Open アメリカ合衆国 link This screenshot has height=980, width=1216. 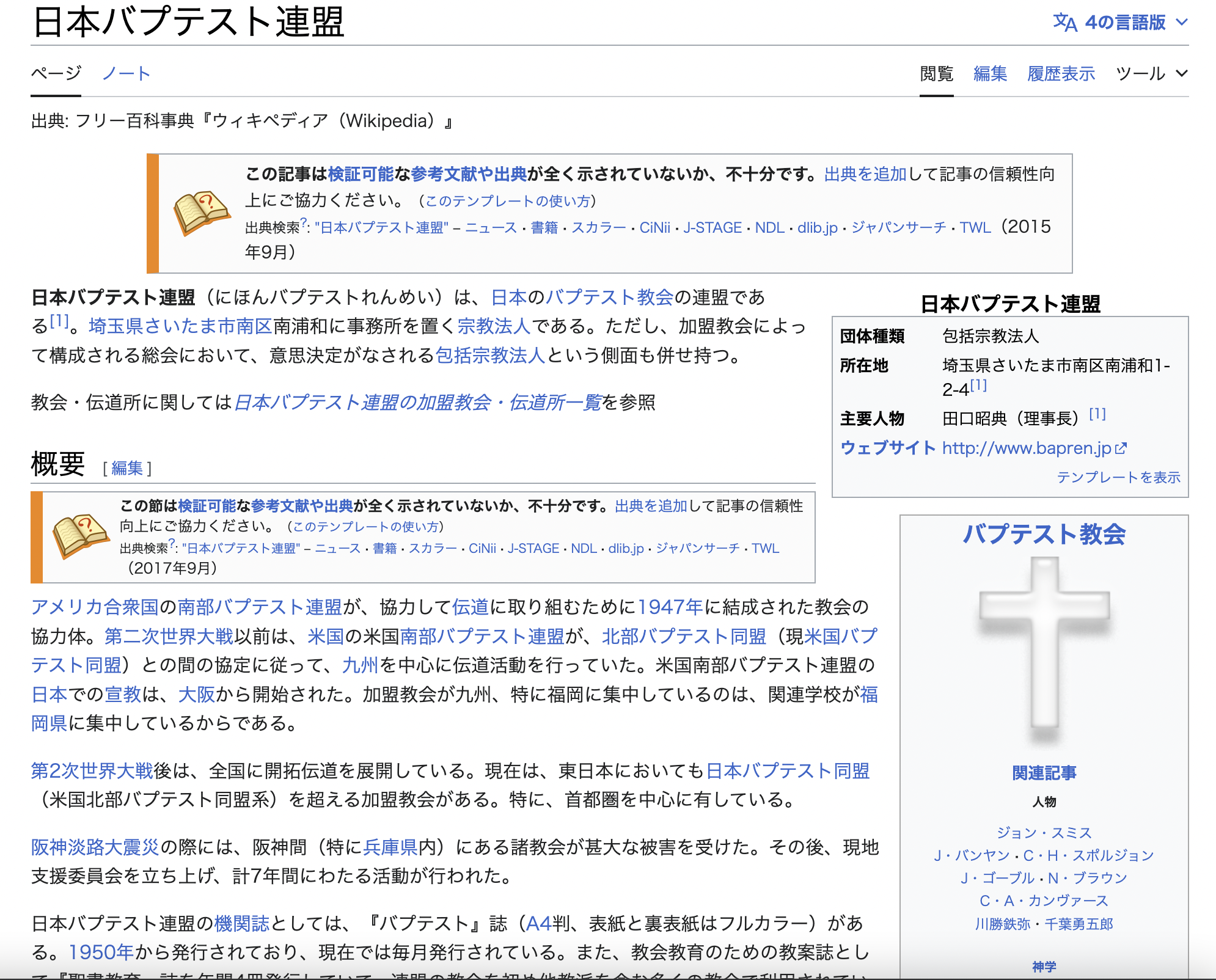point(95,607)
